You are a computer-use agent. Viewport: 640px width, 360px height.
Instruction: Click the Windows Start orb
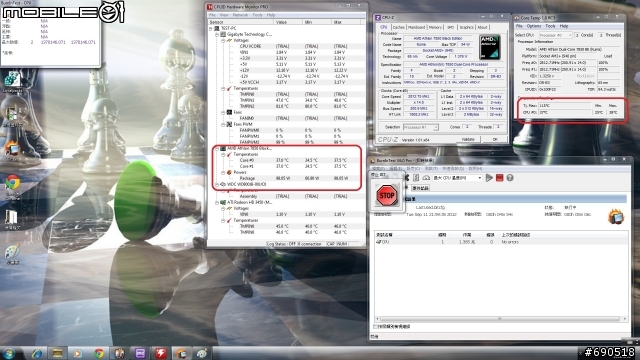click(9, 353)
